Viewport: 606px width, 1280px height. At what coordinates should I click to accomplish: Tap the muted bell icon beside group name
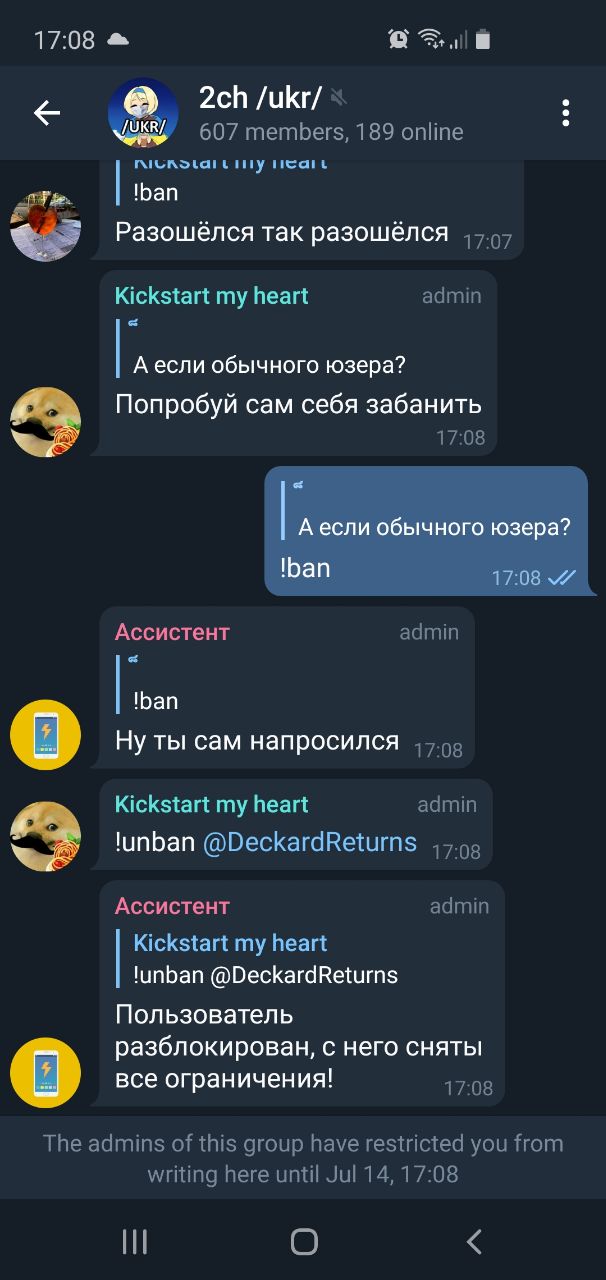[339, 97]
